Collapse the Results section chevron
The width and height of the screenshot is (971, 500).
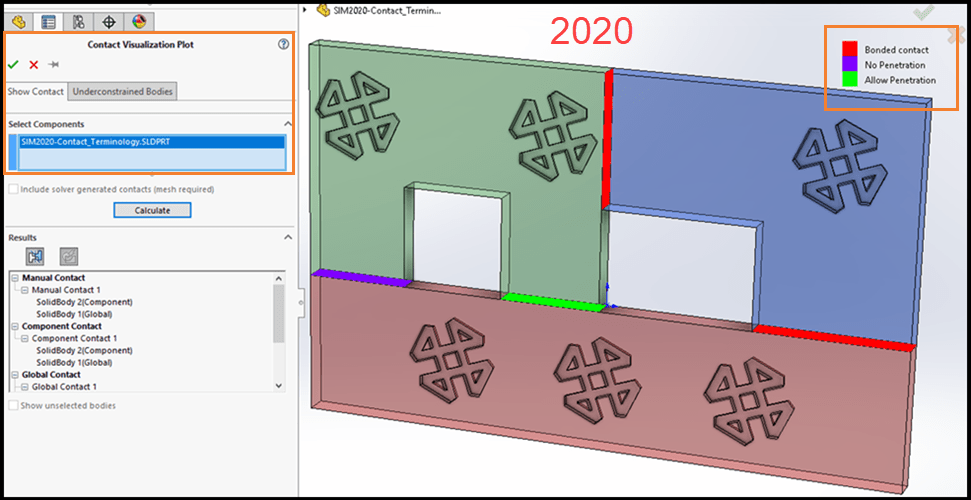click(x=287, y=237)
